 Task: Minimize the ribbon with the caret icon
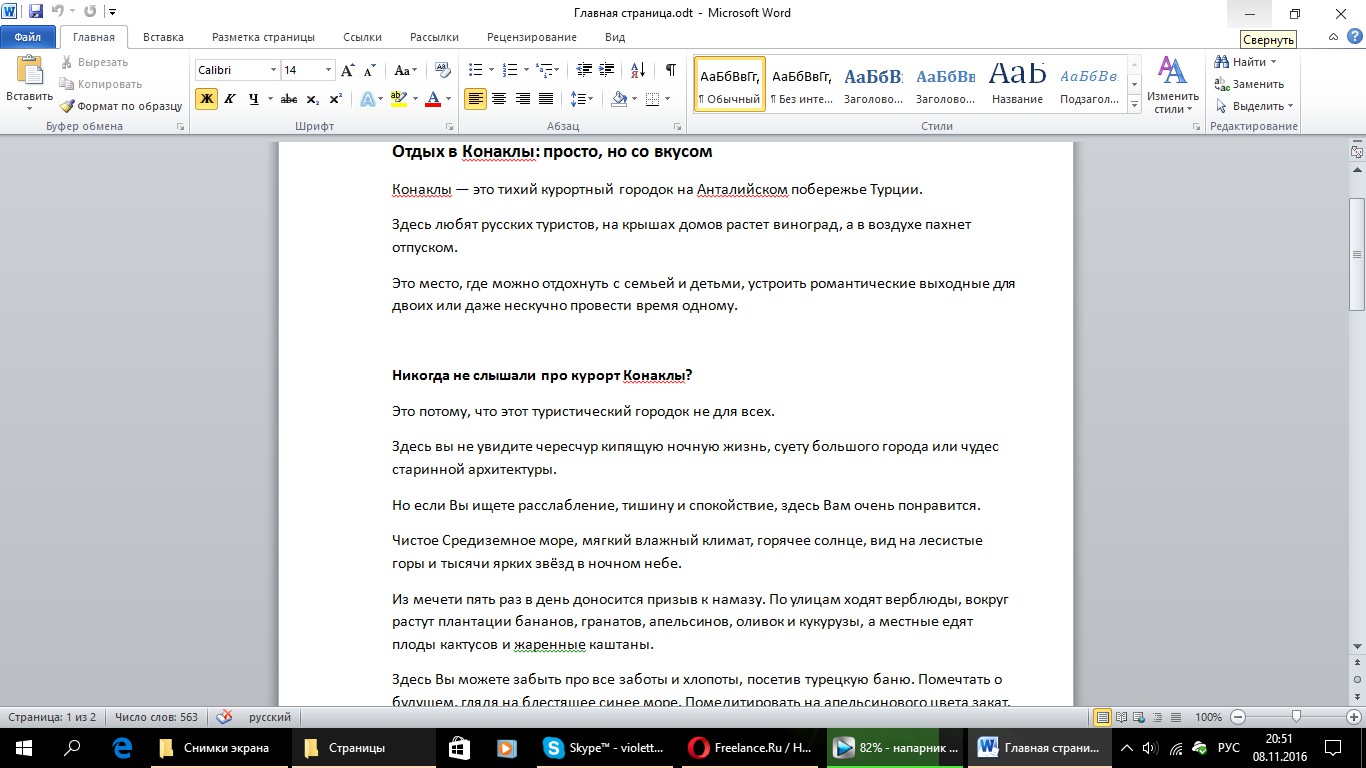coord(1333,37)
